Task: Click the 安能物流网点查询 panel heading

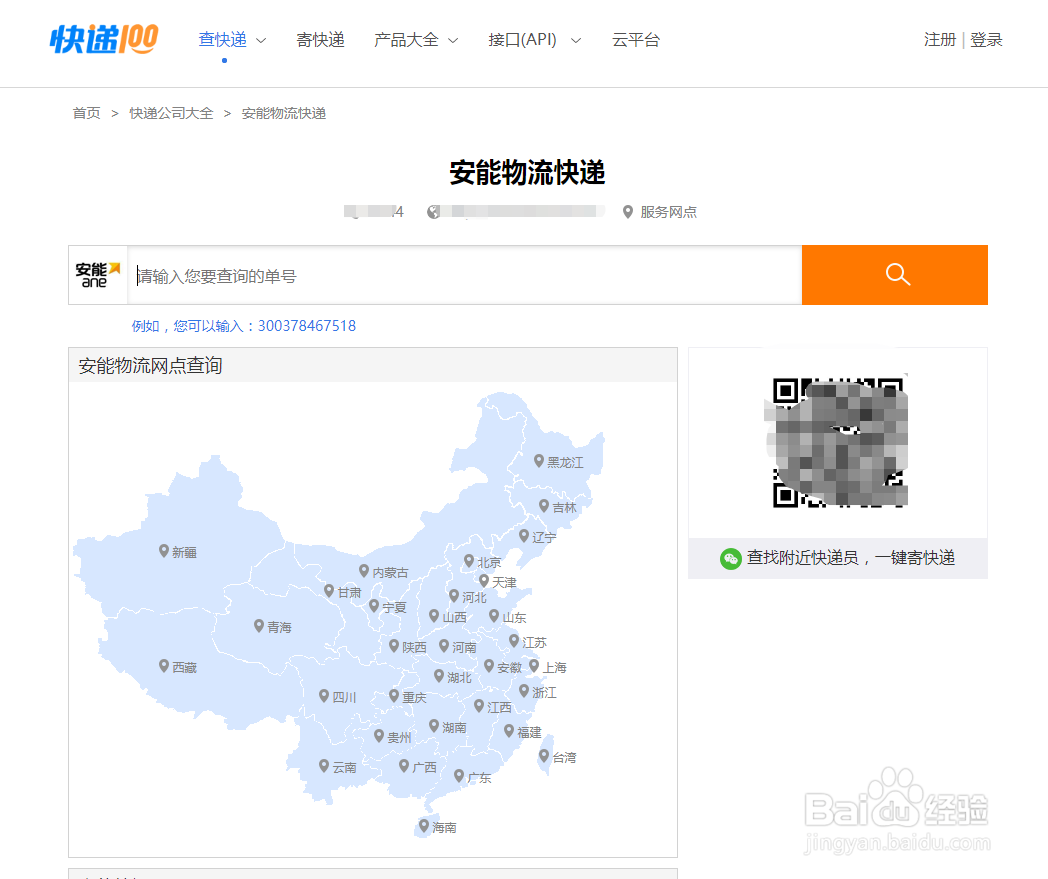Action: click(150, 366)
